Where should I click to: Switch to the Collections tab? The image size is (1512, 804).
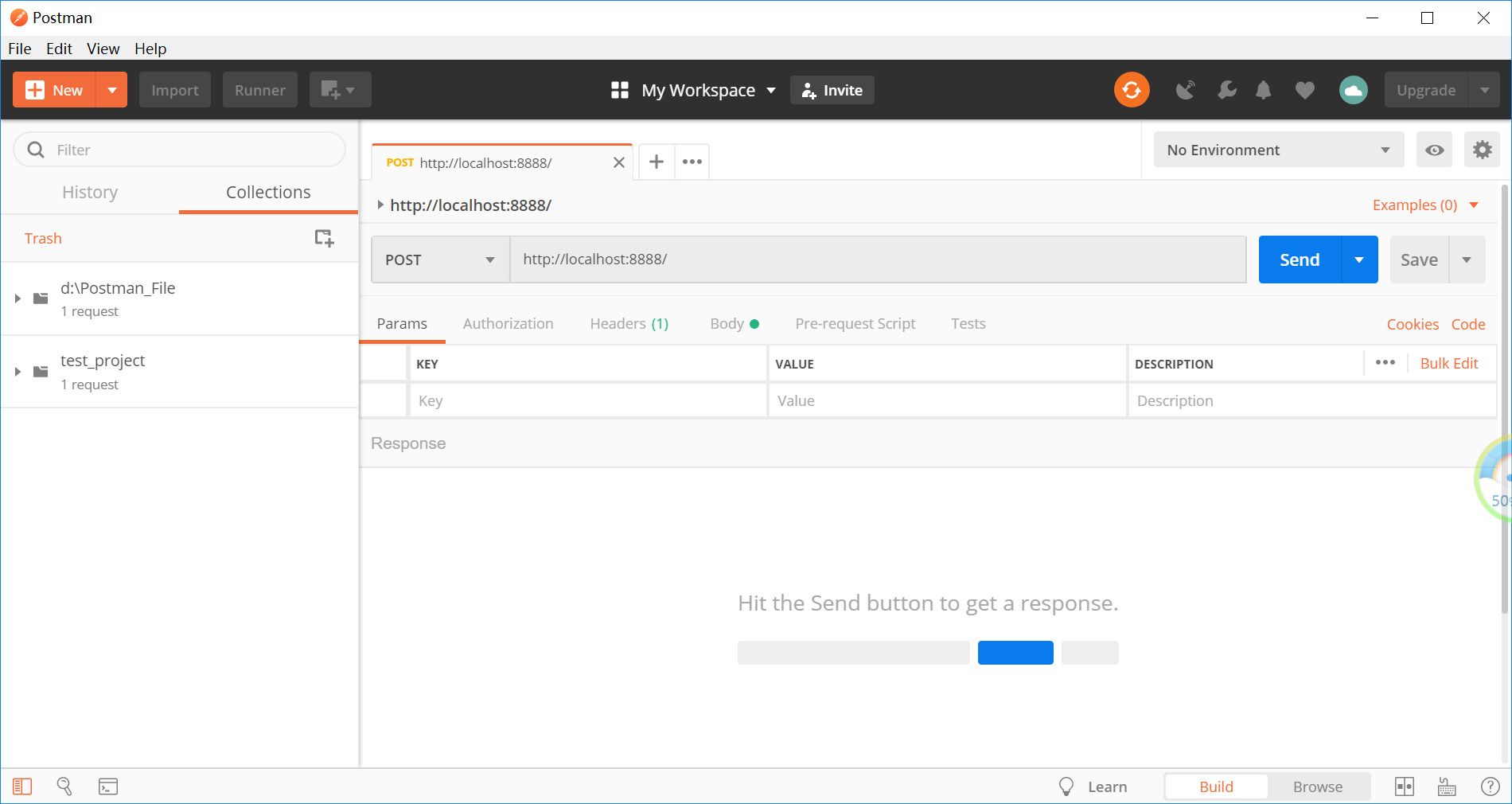(268, 192)
